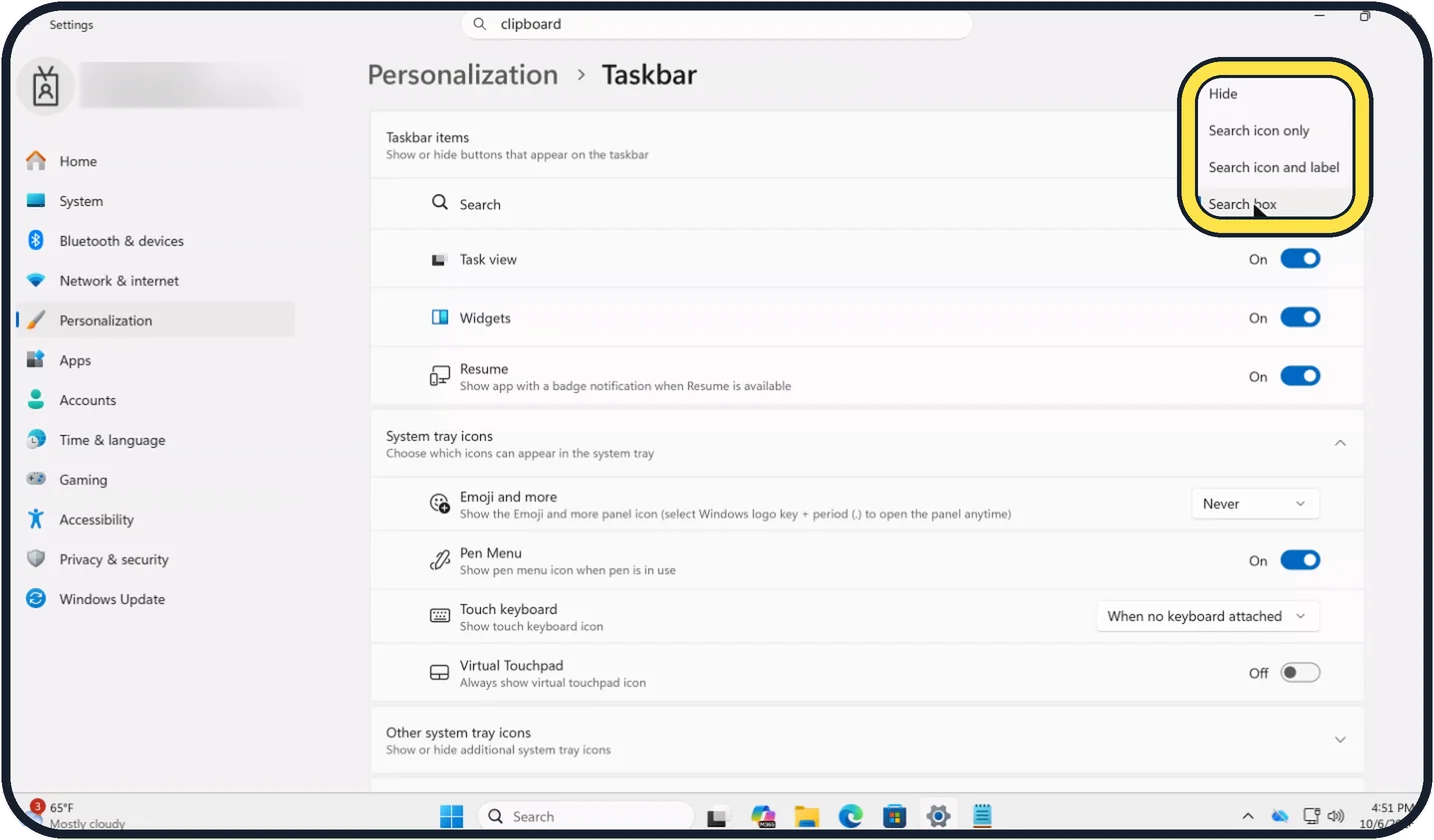The height and width of the screenshot is (840, 1434).
Task: Open Notepad from the taskbar
Action: (x=981, y=816)
